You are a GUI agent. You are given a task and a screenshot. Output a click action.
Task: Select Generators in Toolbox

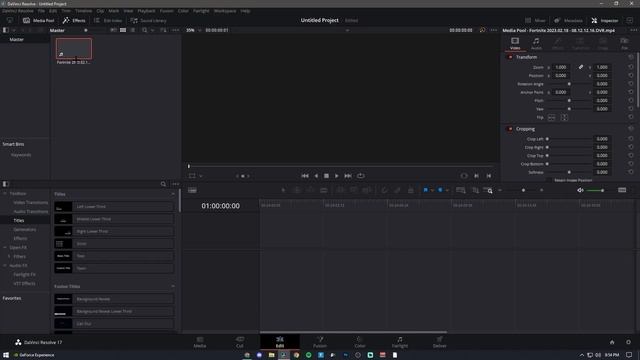[25, 229]
